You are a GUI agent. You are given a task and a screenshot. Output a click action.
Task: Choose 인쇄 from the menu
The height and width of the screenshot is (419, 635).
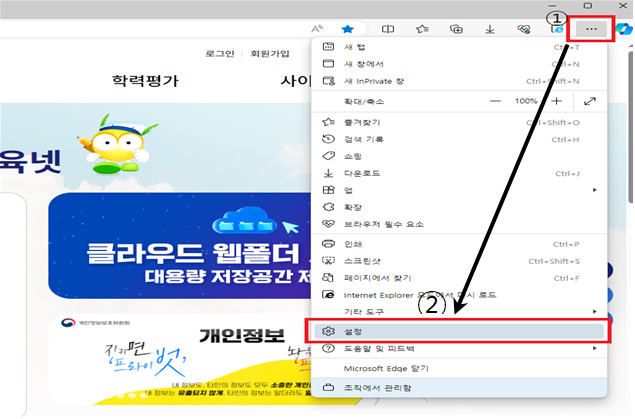point(459,244)
